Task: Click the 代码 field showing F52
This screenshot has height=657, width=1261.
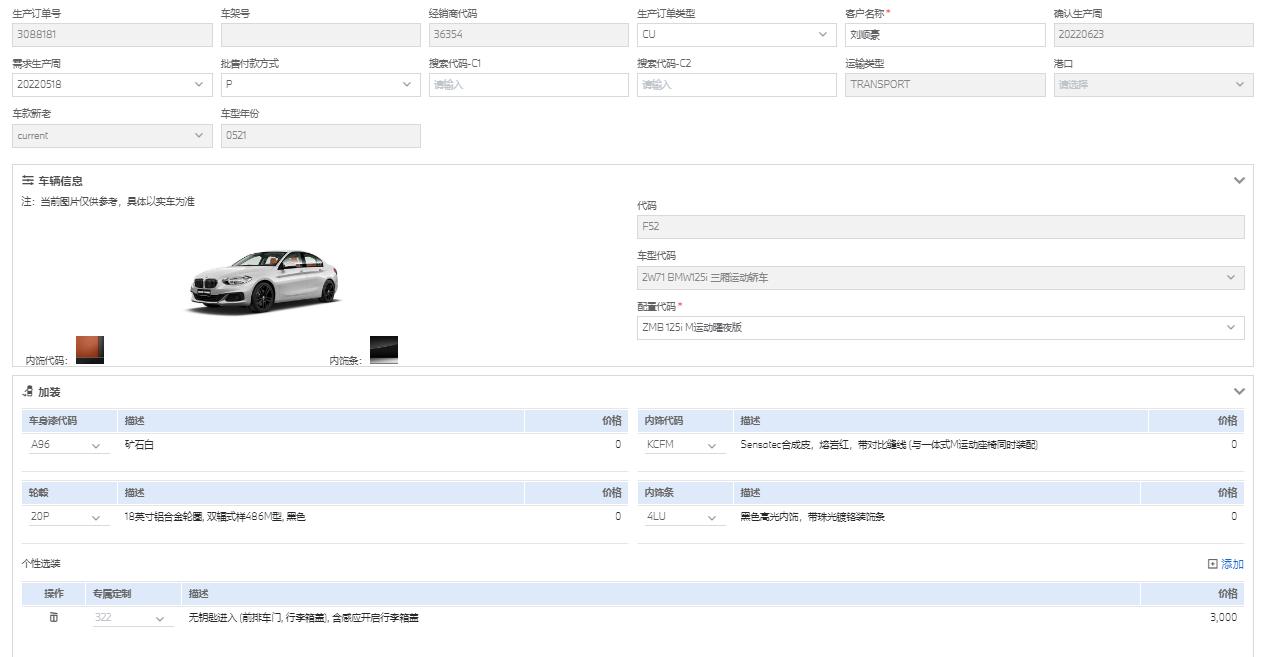Action: (940, 227)
